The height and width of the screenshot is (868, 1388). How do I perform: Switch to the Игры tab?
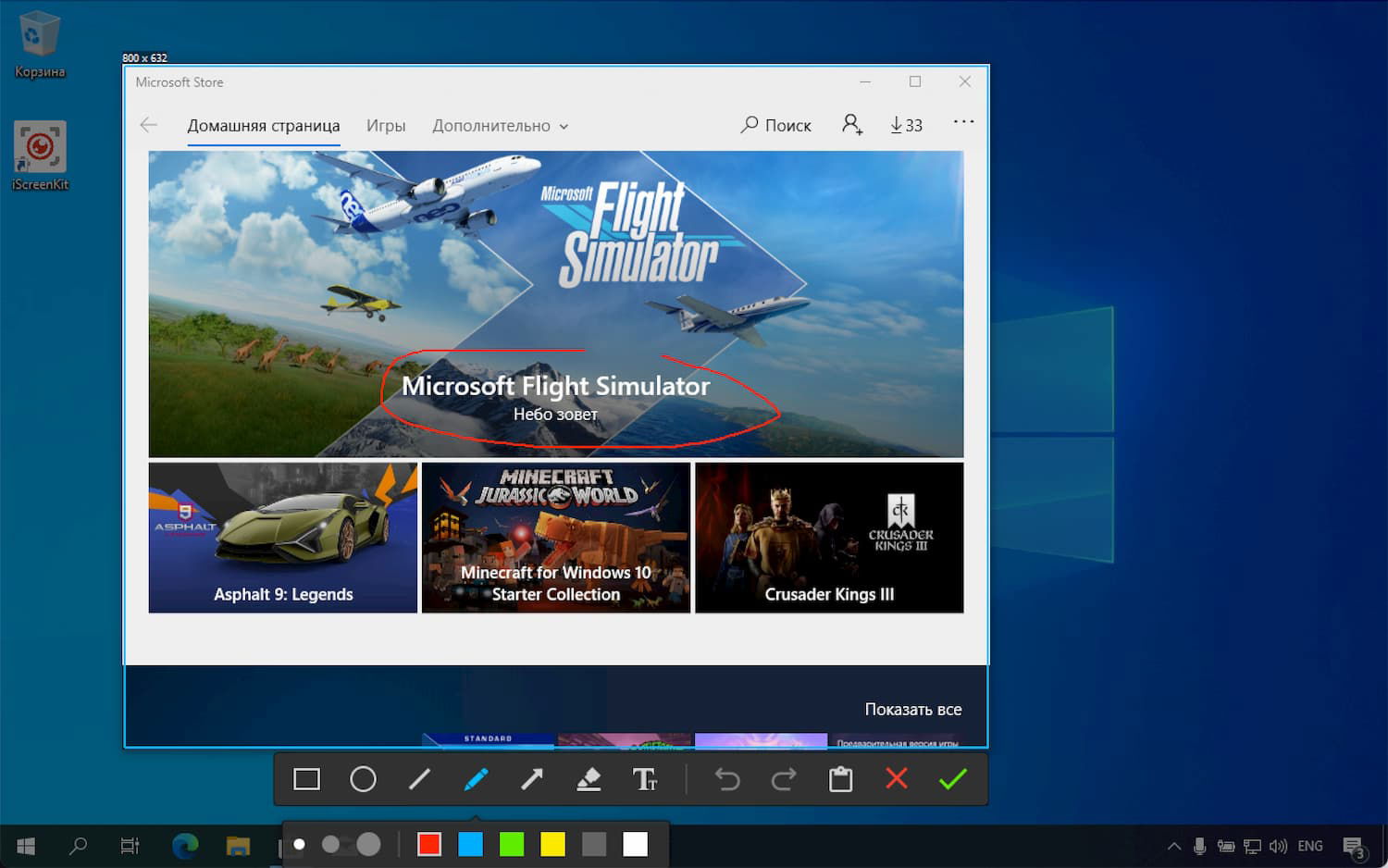(x=386, y=126)
